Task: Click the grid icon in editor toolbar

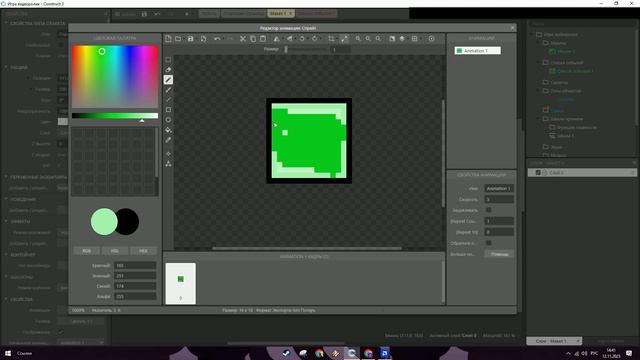Action: click(x=415, y=39)
